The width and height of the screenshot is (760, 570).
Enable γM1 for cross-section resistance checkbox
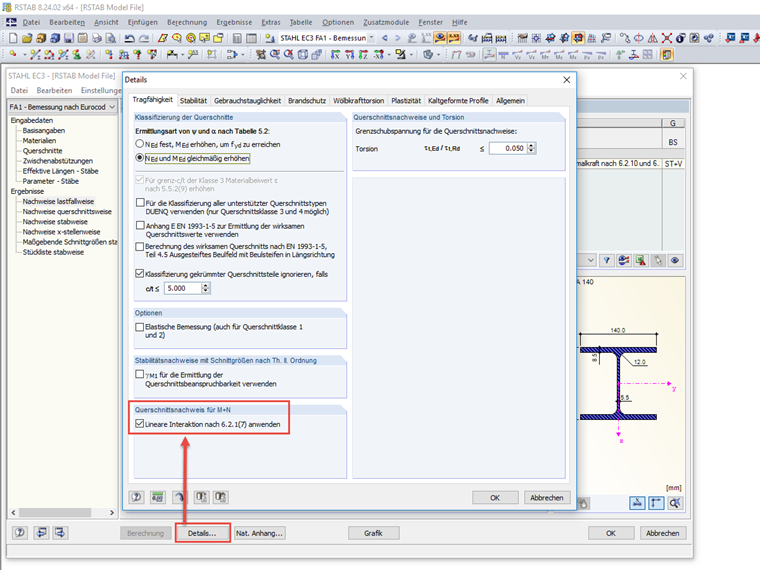pos(140,374)
